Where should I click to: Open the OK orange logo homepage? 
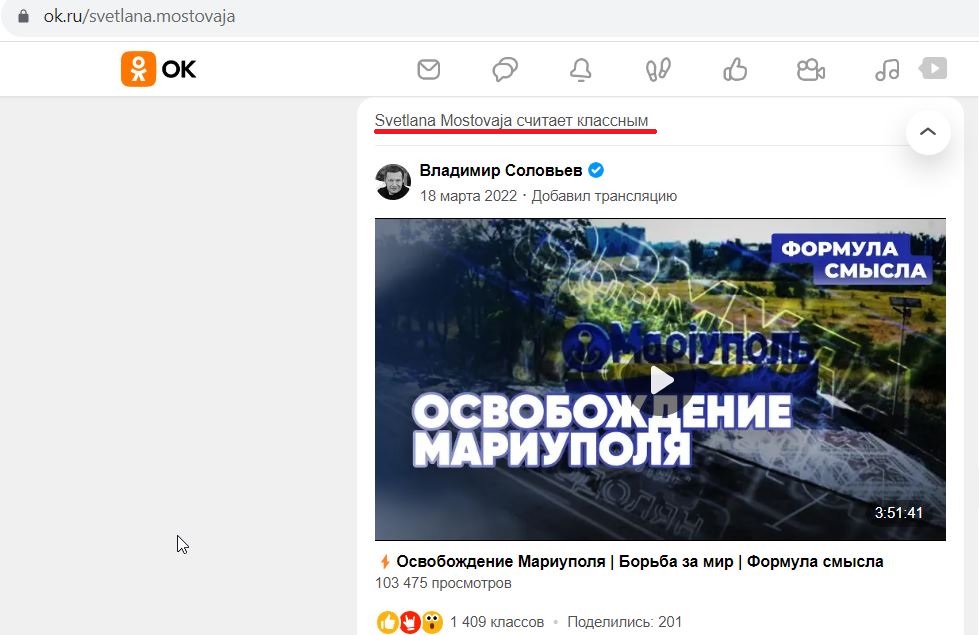pos(159,69)
